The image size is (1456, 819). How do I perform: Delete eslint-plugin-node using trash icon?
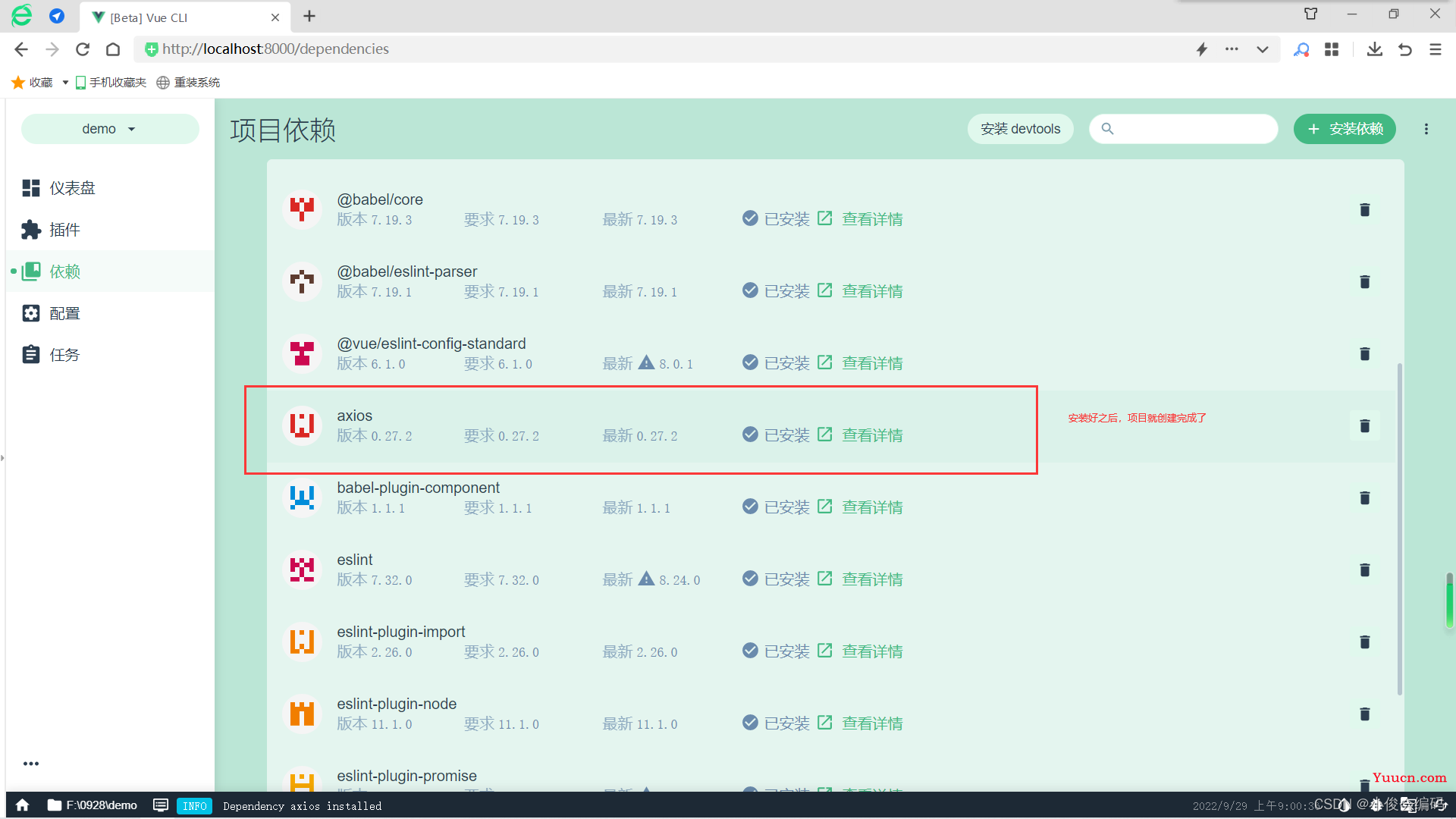[1364, 714]
